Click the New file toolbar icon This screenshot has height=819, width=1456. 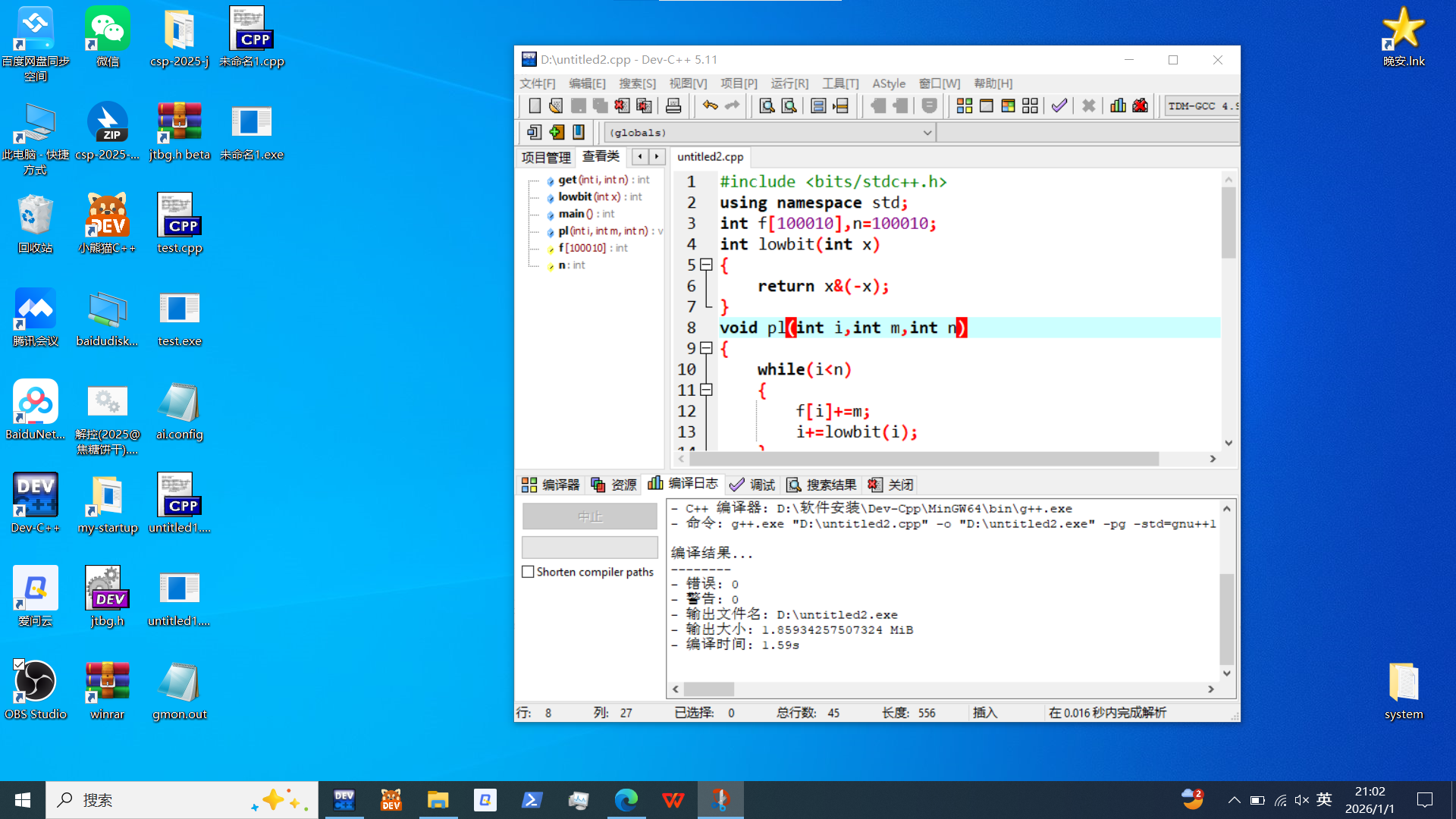click(534, 106)
